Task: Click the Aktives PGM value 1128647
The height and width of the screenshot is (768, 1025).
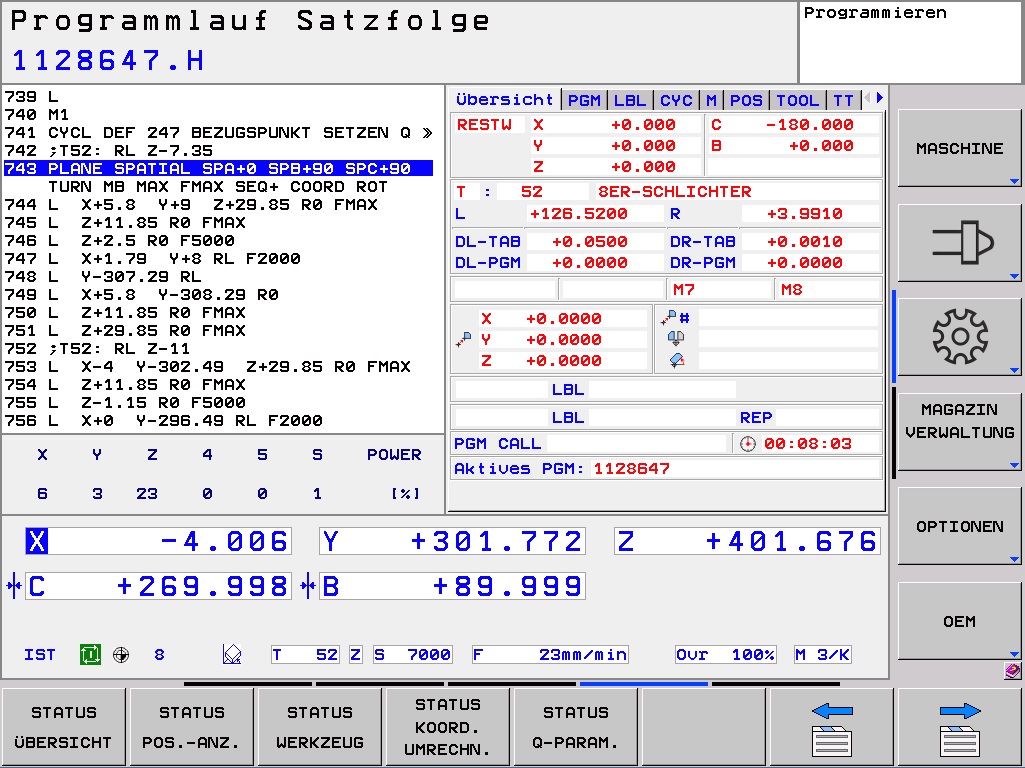Action: tap(631, 469)
